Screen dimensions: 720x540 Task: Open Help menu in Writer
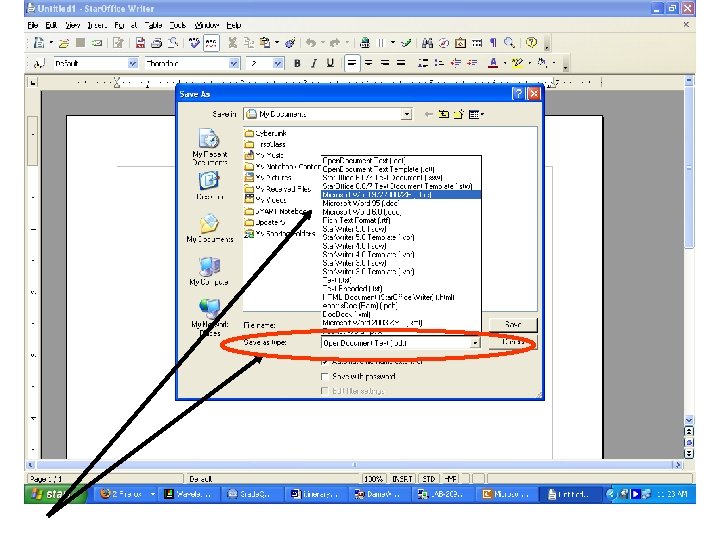click(x=234, y=25)
